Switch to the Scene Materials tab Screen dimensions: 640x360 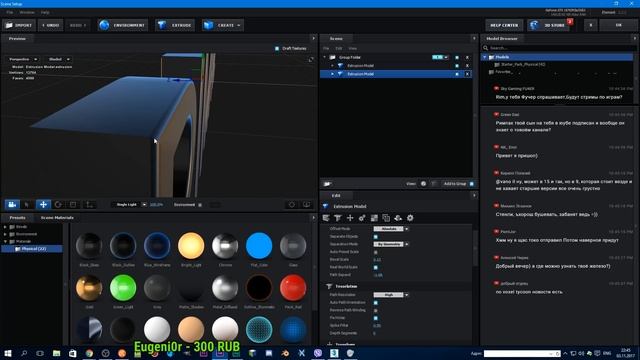(x=57, y=218)
